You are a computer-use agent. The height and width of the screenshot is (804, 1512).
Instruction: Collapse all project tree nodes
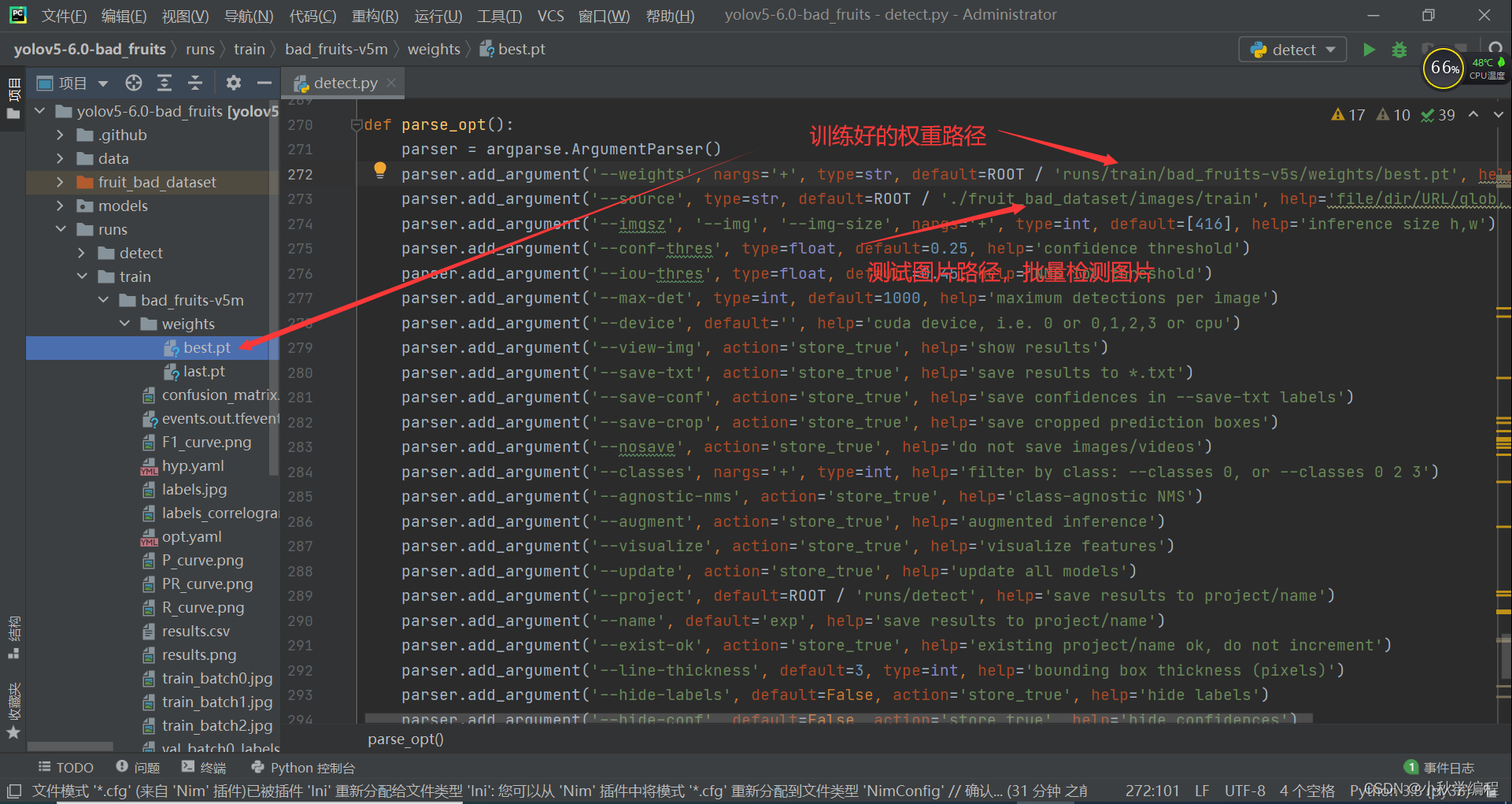[195, 83]
